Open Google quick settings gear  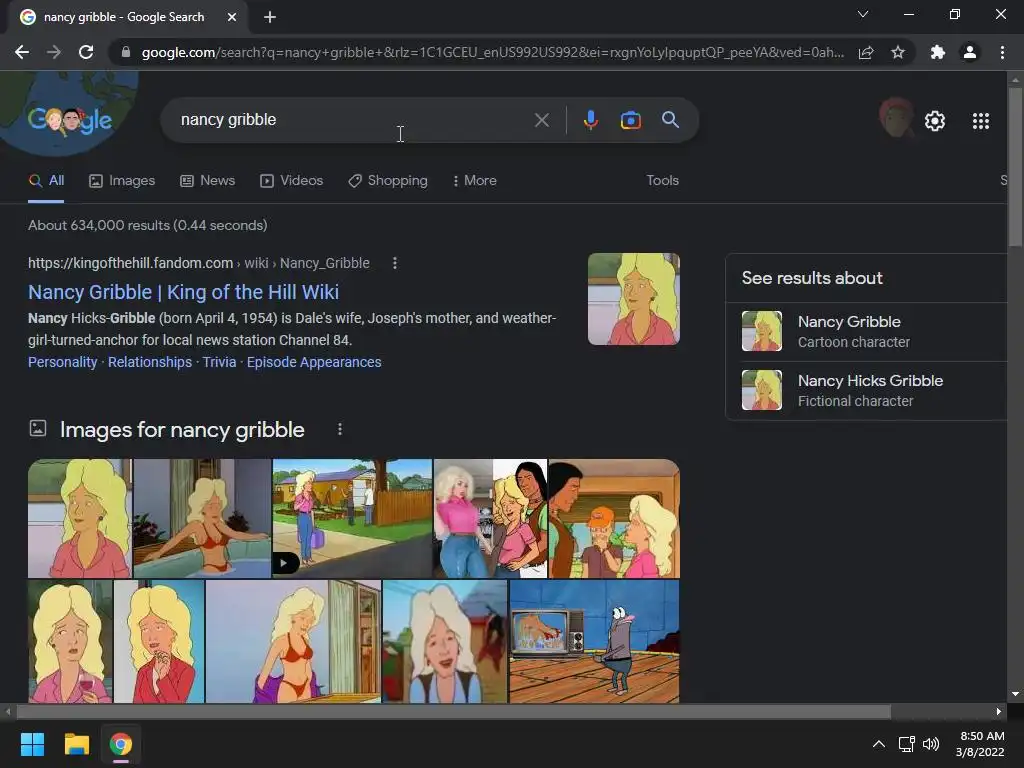935,121
